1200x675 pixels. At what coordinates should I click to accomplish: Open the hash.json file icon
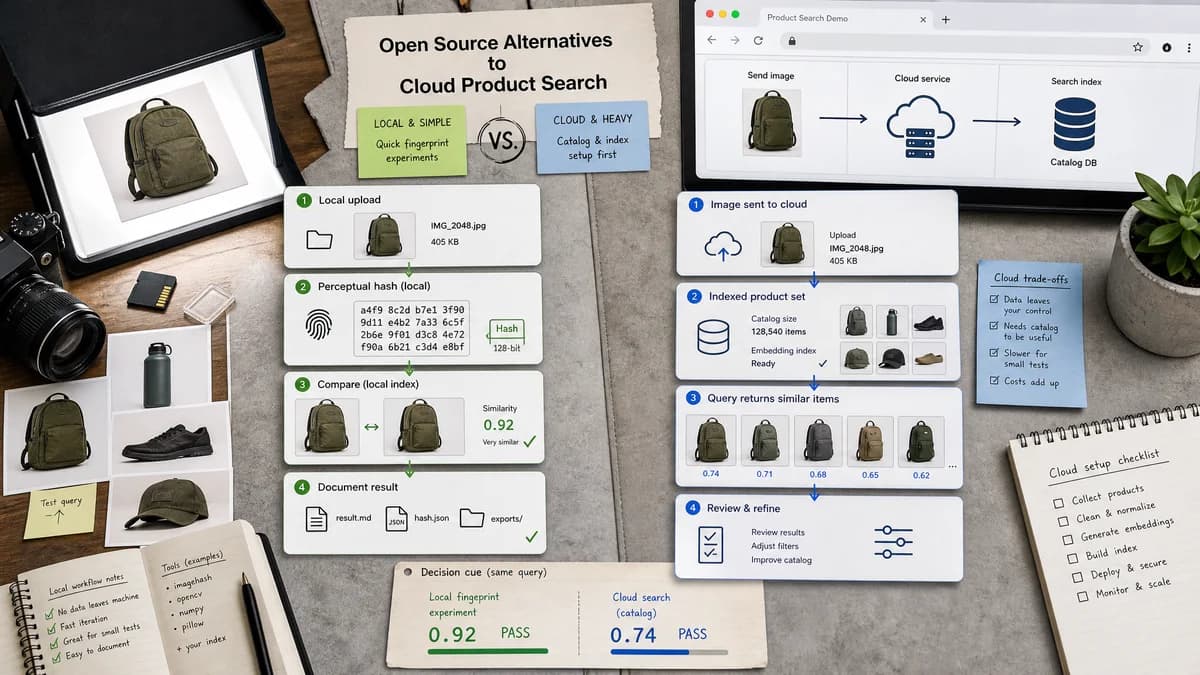coord(395,519)
